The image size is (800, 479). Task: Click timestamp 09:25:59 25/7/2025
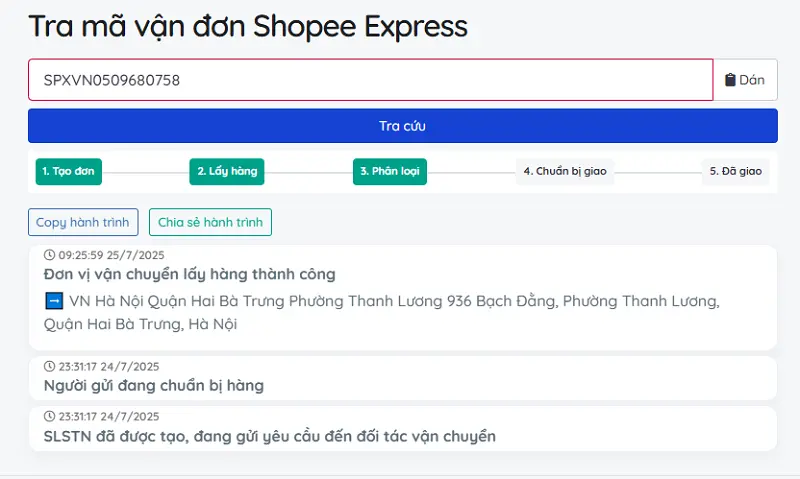111,255
